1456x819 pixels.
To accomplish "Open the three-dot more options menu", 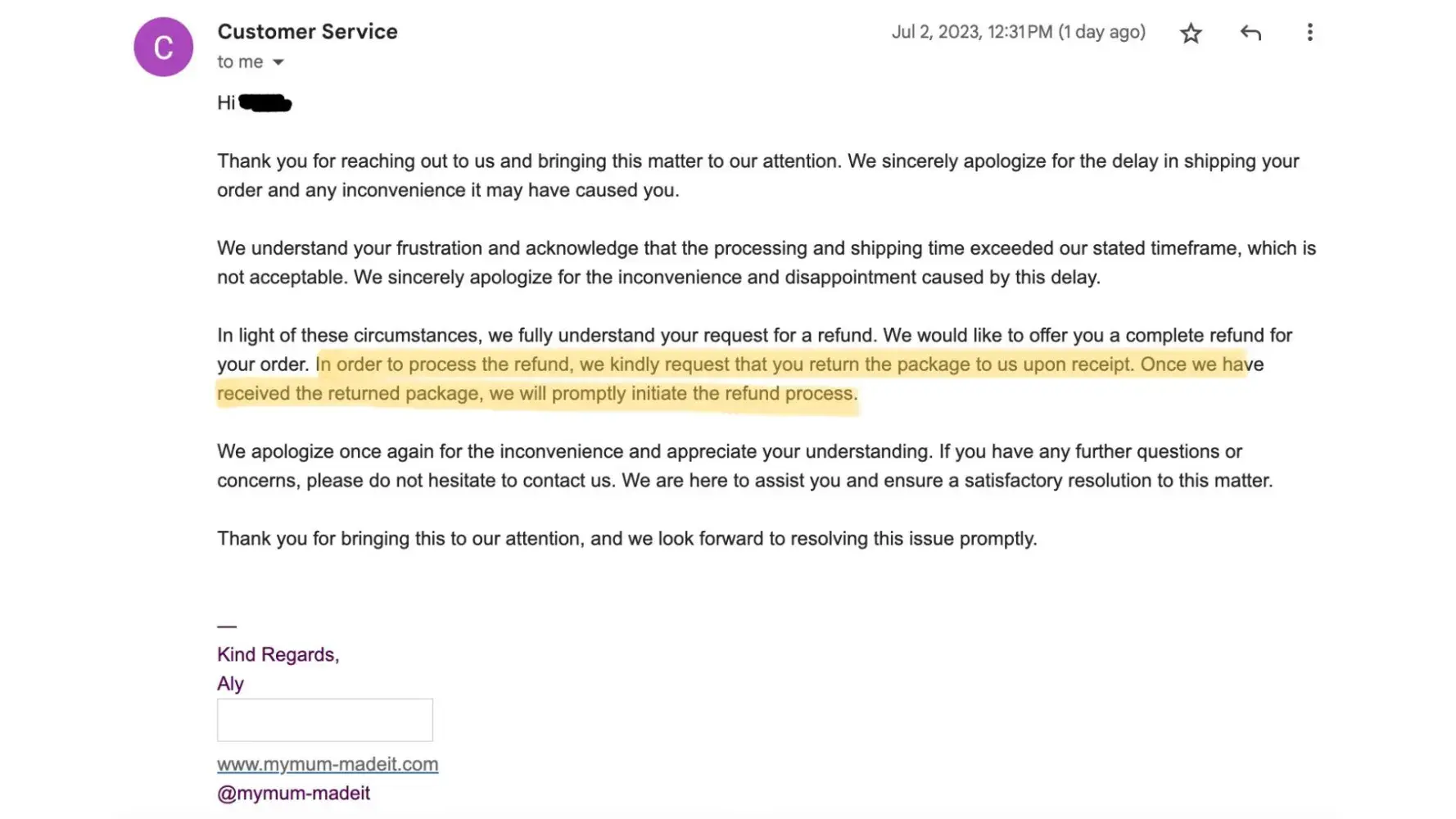I will (x=1309, y=33).
